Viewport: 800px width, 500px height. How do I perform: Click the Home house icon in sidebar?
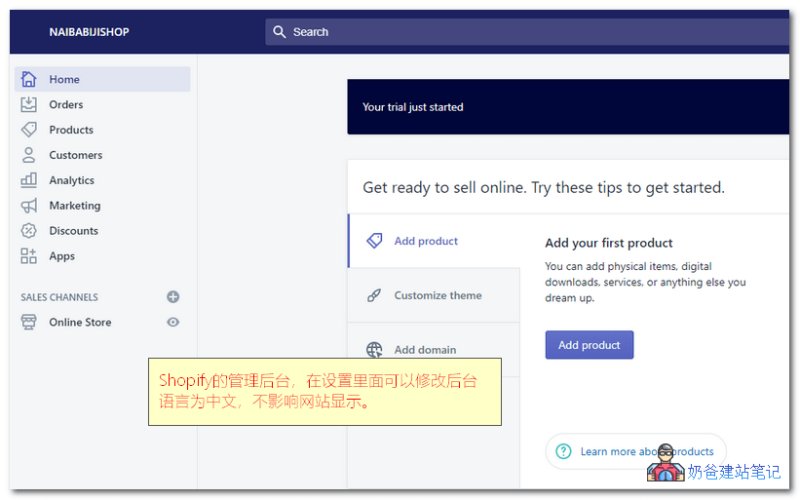(x=29, y=79)
